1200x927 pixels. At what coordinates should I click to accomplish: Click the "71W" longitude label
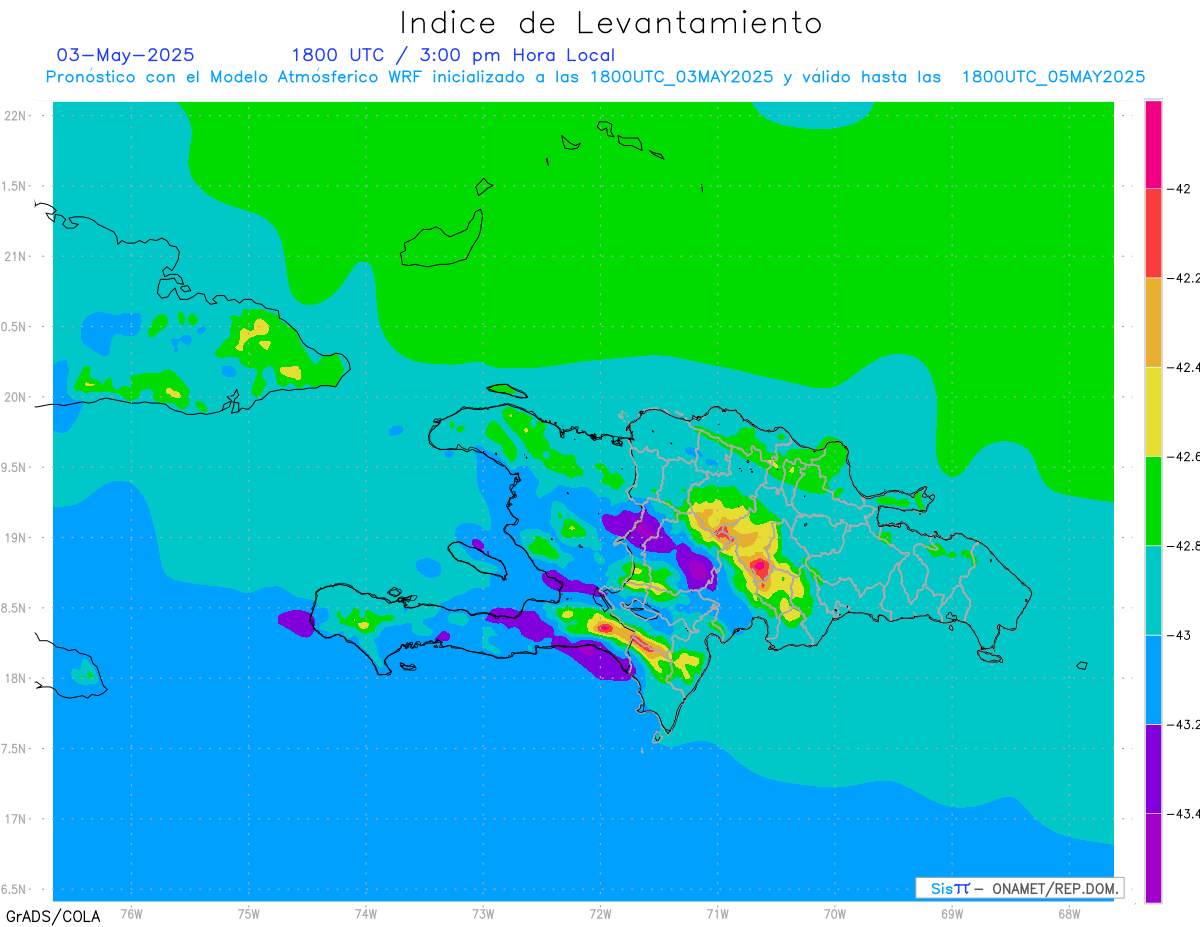[x=717, y=913]
